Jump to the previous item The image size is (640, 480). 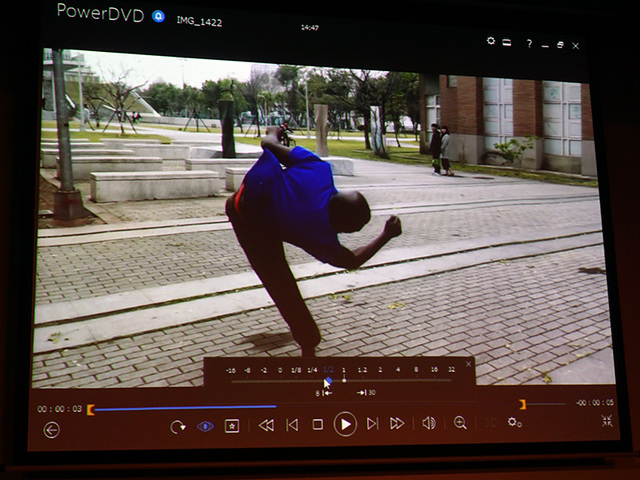292,425
